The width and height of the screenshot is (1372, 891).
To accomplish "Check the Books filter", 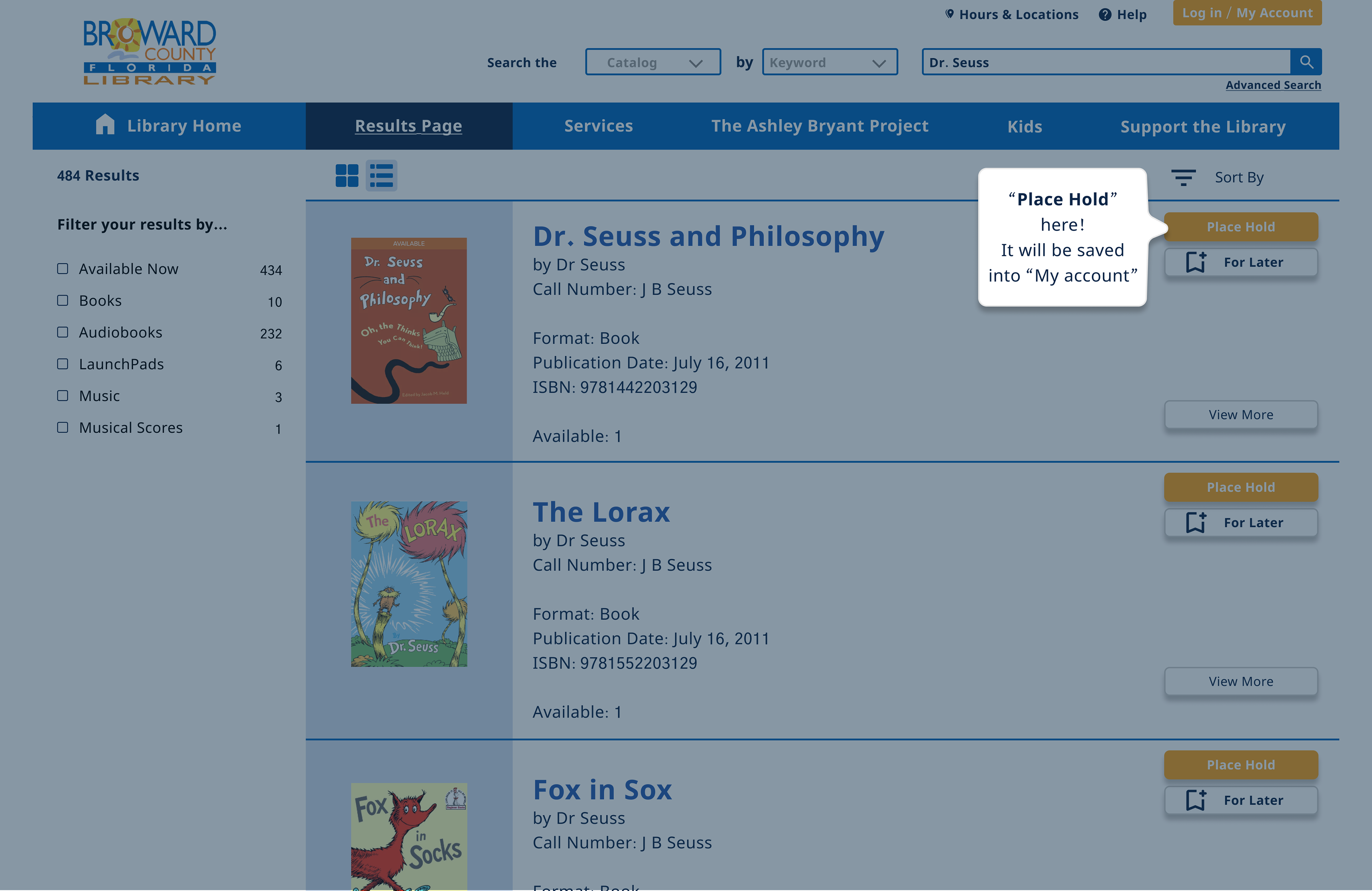I will [x=63, y=300].
